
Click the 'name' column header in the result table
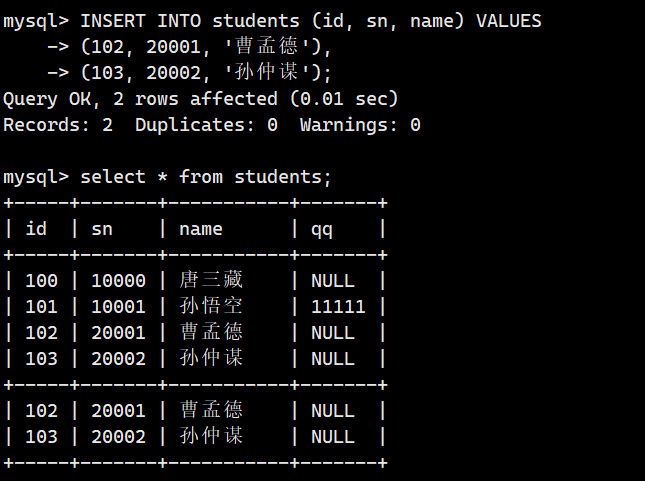pos(201,229)
